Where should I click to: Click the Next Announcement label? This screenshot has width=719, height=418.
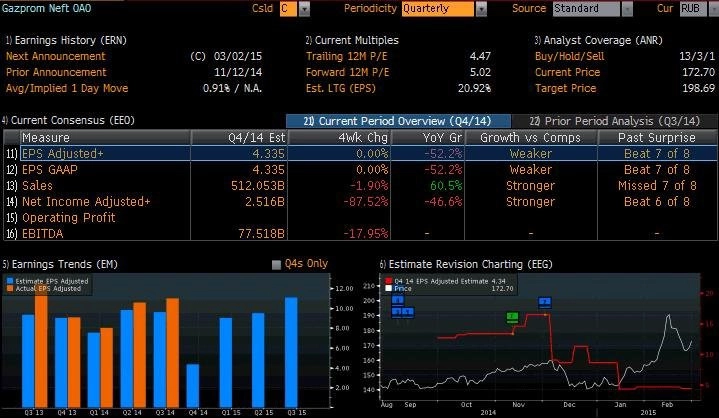coord(55,56)
